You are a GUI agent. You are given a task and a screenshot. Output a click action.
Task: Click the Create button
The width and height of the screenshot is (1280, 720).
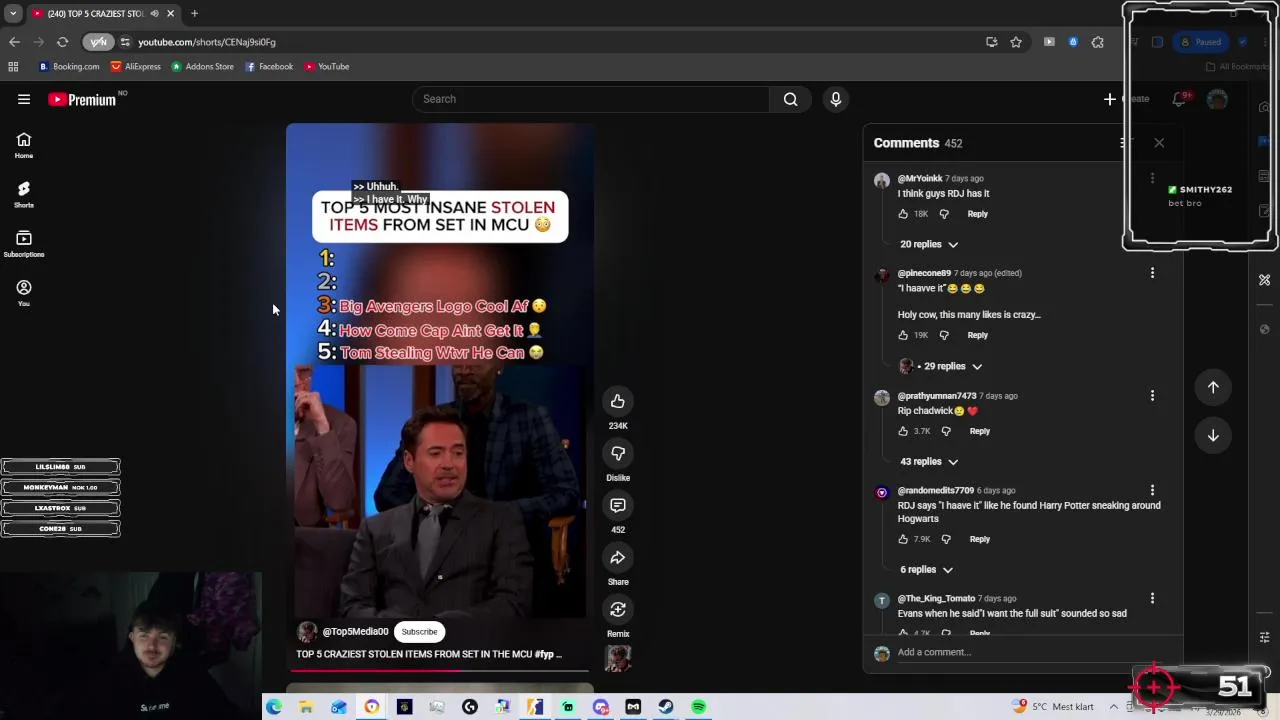pos(1127,99)
